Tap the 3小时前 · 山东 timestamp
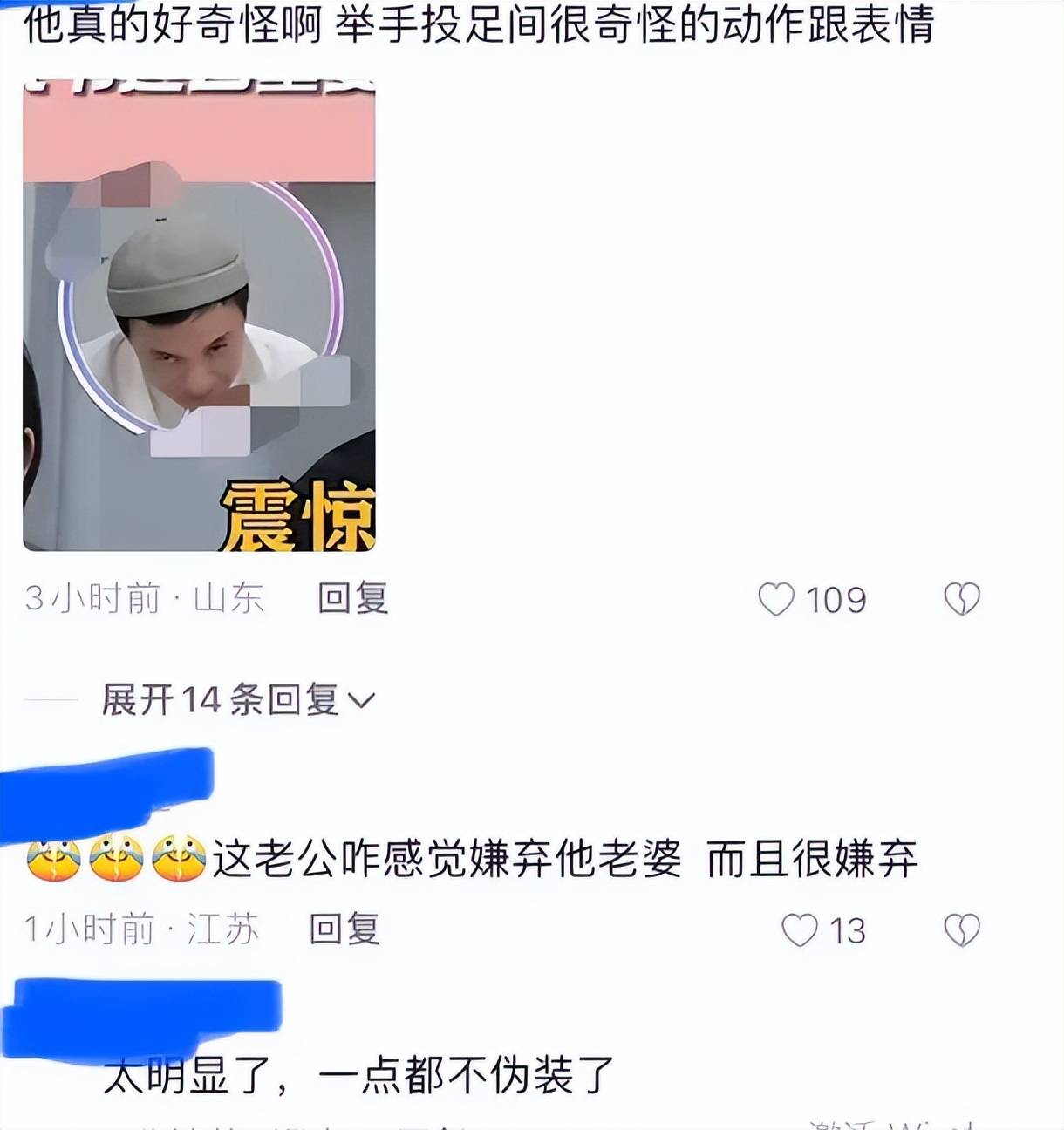The image size is (1064, 1130). click(144, 599)
